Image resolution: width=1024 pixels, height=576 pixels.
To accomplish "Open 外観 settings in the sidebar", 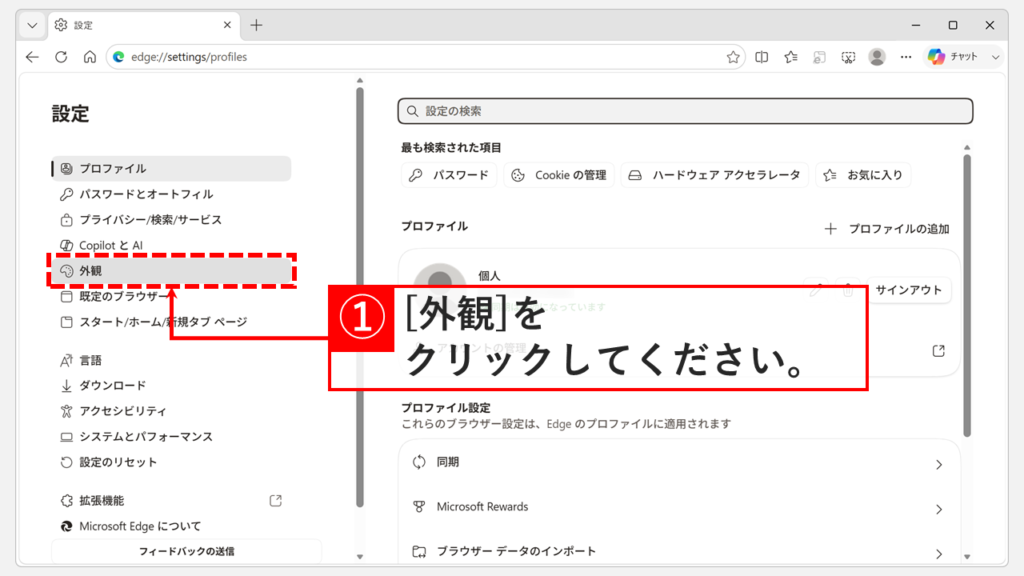I will tap(172, 270).
